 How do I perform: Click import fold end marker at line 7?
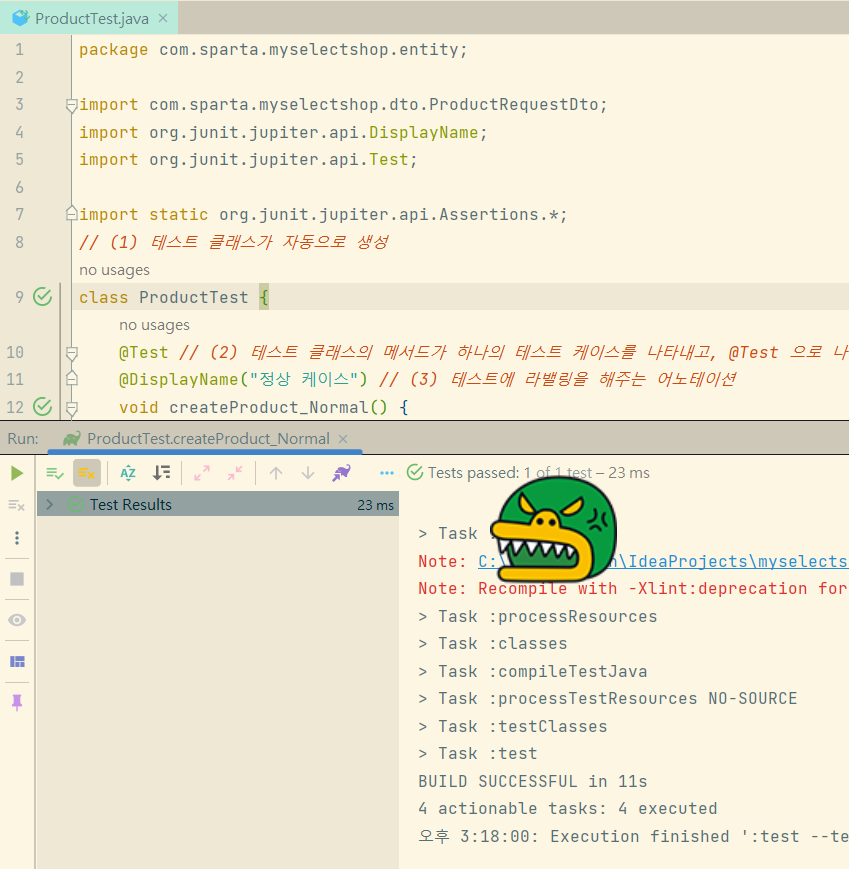pyautogui.click(x=71, y=214)
